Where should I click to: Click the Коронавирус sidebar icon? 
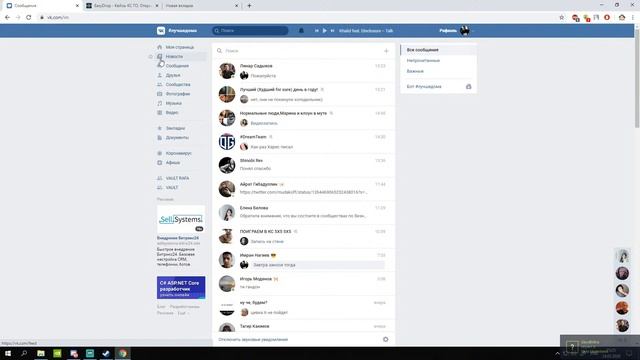[x=160, y=153]
